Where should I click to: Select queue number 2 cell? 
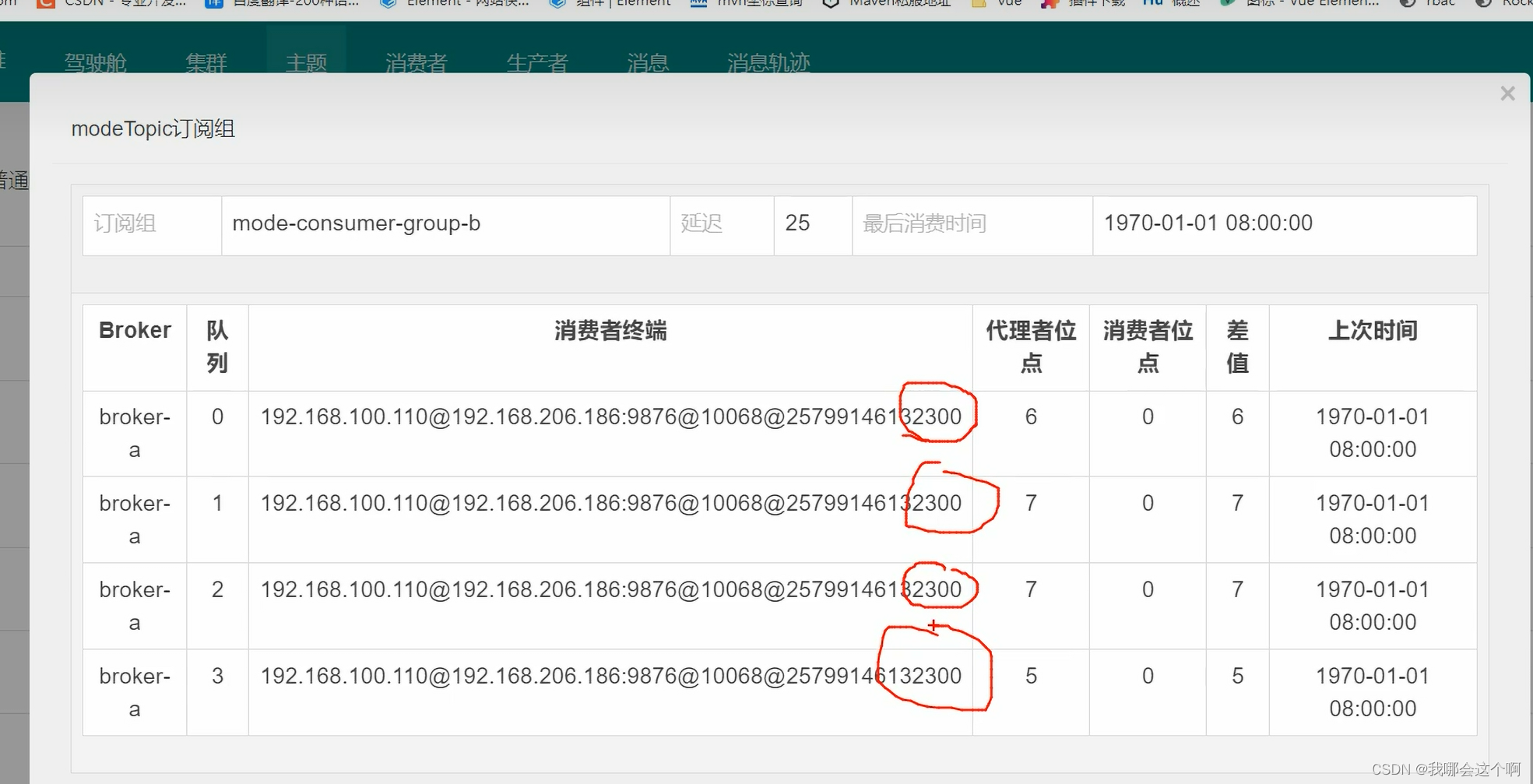click(217, 606)
